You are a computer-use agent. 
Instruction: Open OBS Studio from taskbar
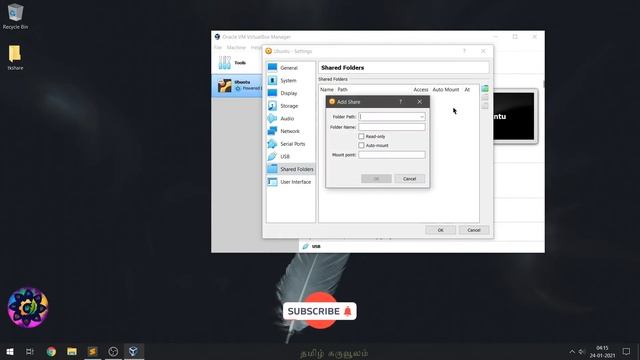[113, 351]
